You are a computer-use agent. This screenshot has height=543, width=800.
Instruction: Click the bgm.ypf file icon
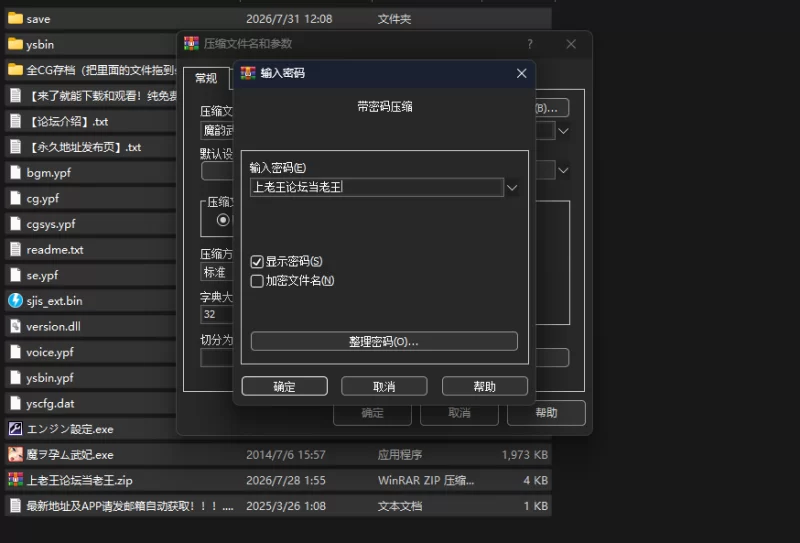[x=15, y=172]
